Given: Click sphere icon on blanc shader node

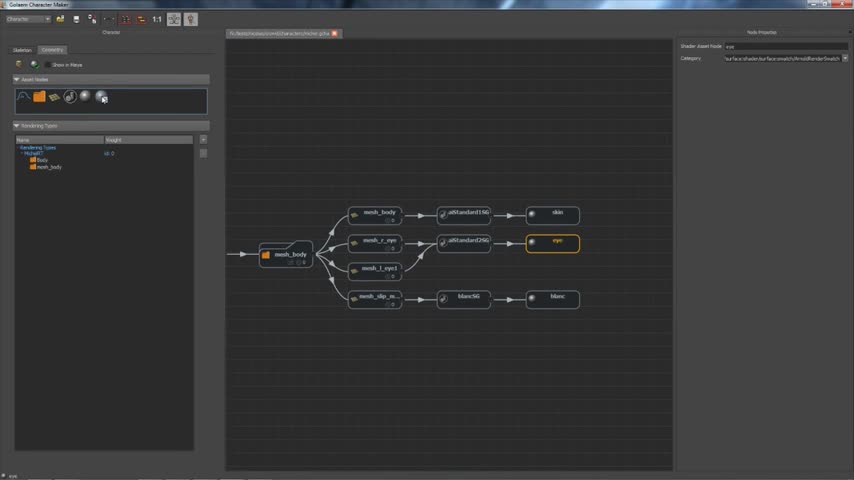Looking at the screenshot, I should (x=532, y=298).
